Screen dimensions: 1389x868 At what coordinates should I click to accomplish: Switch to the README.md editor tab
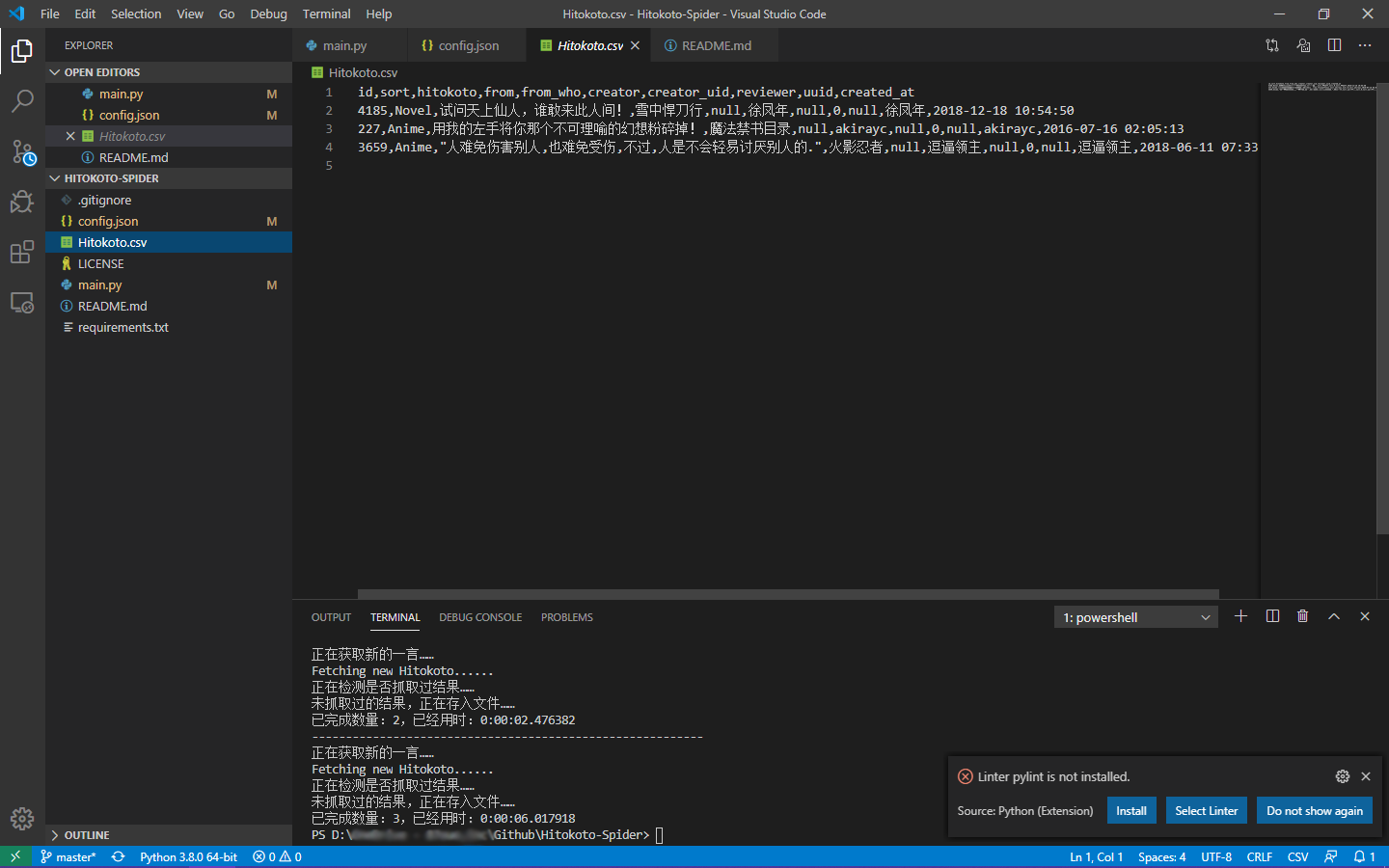tap(715, 45)
